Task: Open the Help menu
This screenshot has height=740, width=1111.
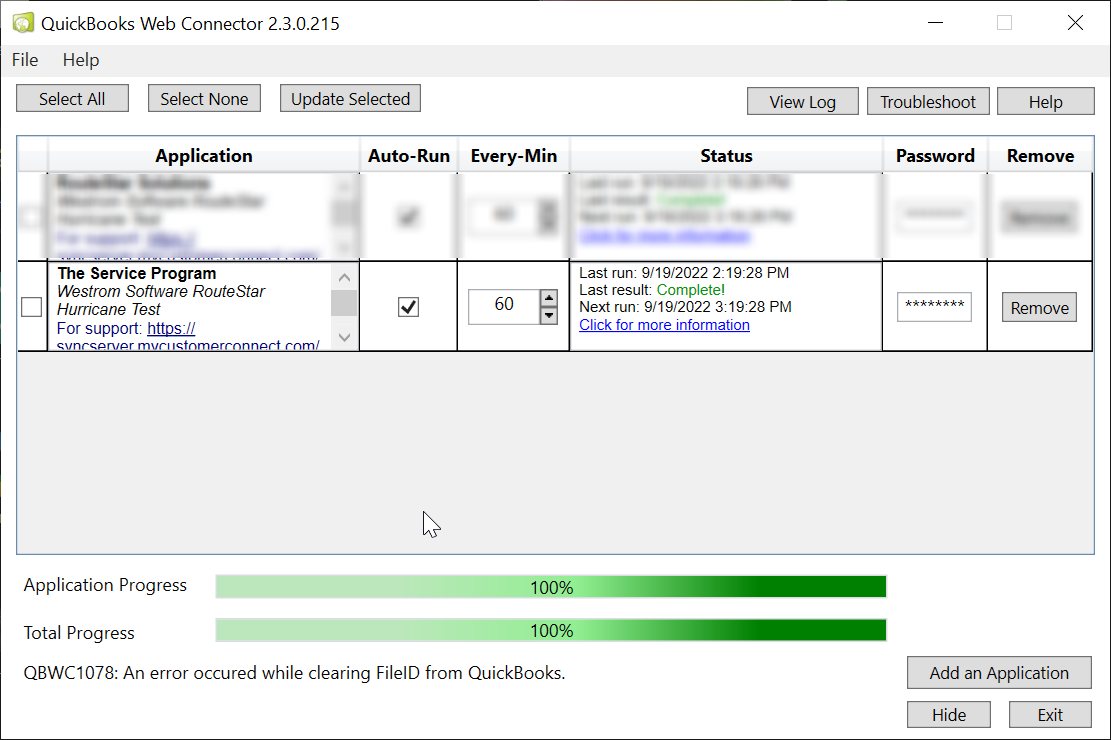Action: 81,60
